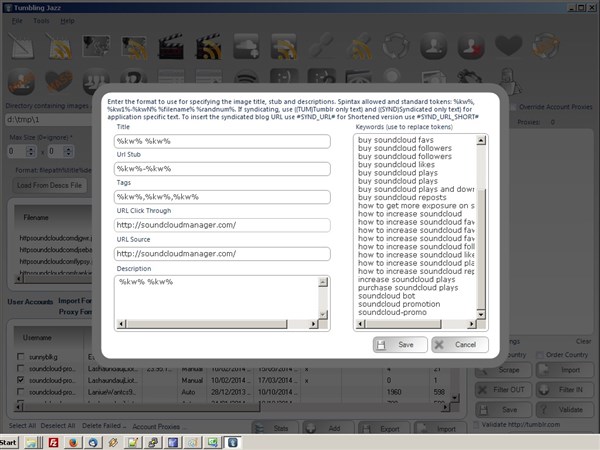Toggle the Order Country checkbox
The image size is (600, 450).
click(540, 355)
